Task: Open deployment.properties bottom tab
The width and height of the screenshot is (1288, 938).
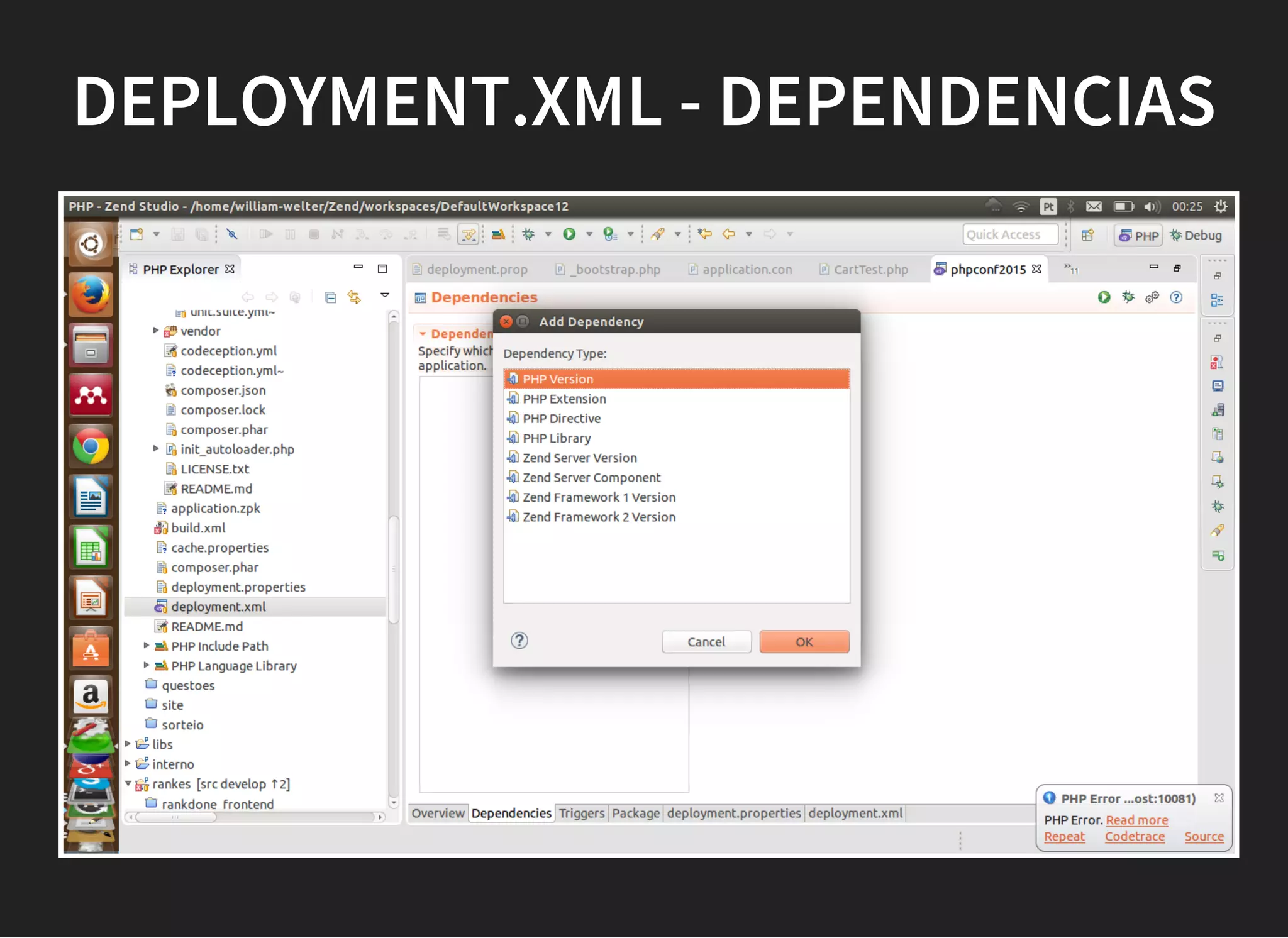Action: tap(734, 814)
